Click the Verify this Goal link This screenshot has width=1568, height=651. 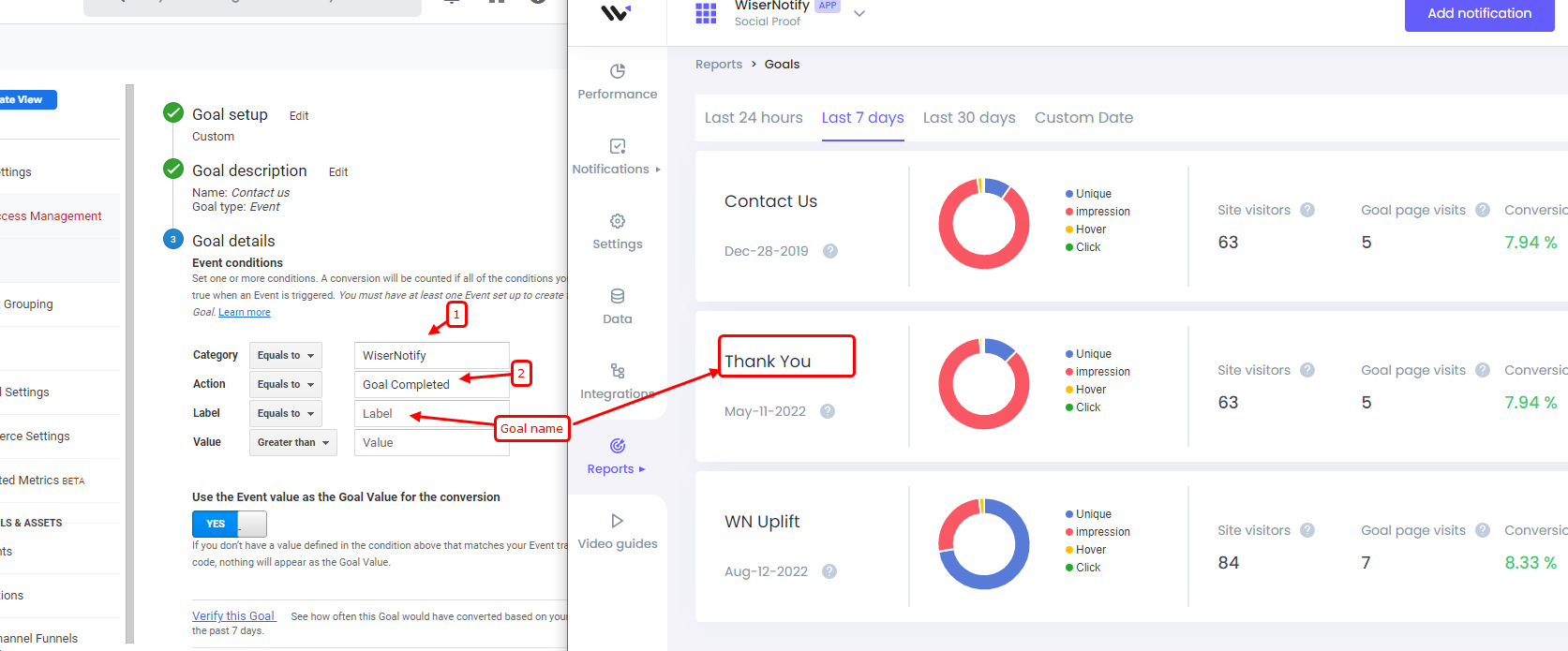[233, 616]
